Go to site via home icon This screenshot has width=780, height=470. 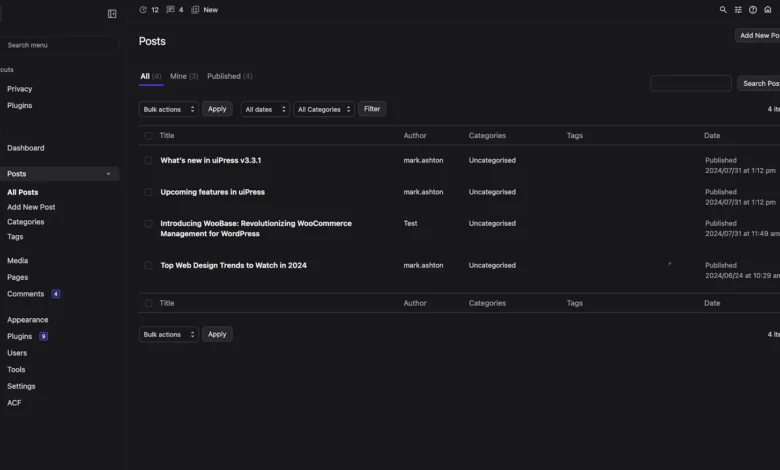coord(768,9)
